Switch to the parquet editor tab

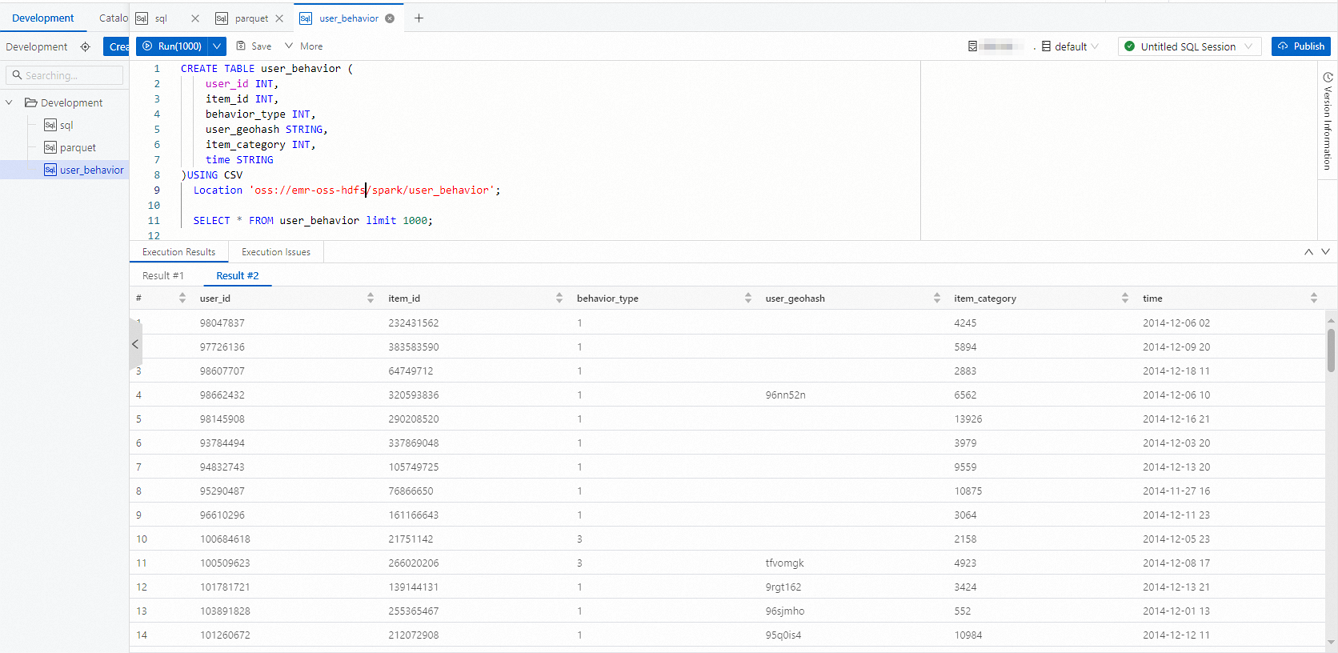point(250,18)
